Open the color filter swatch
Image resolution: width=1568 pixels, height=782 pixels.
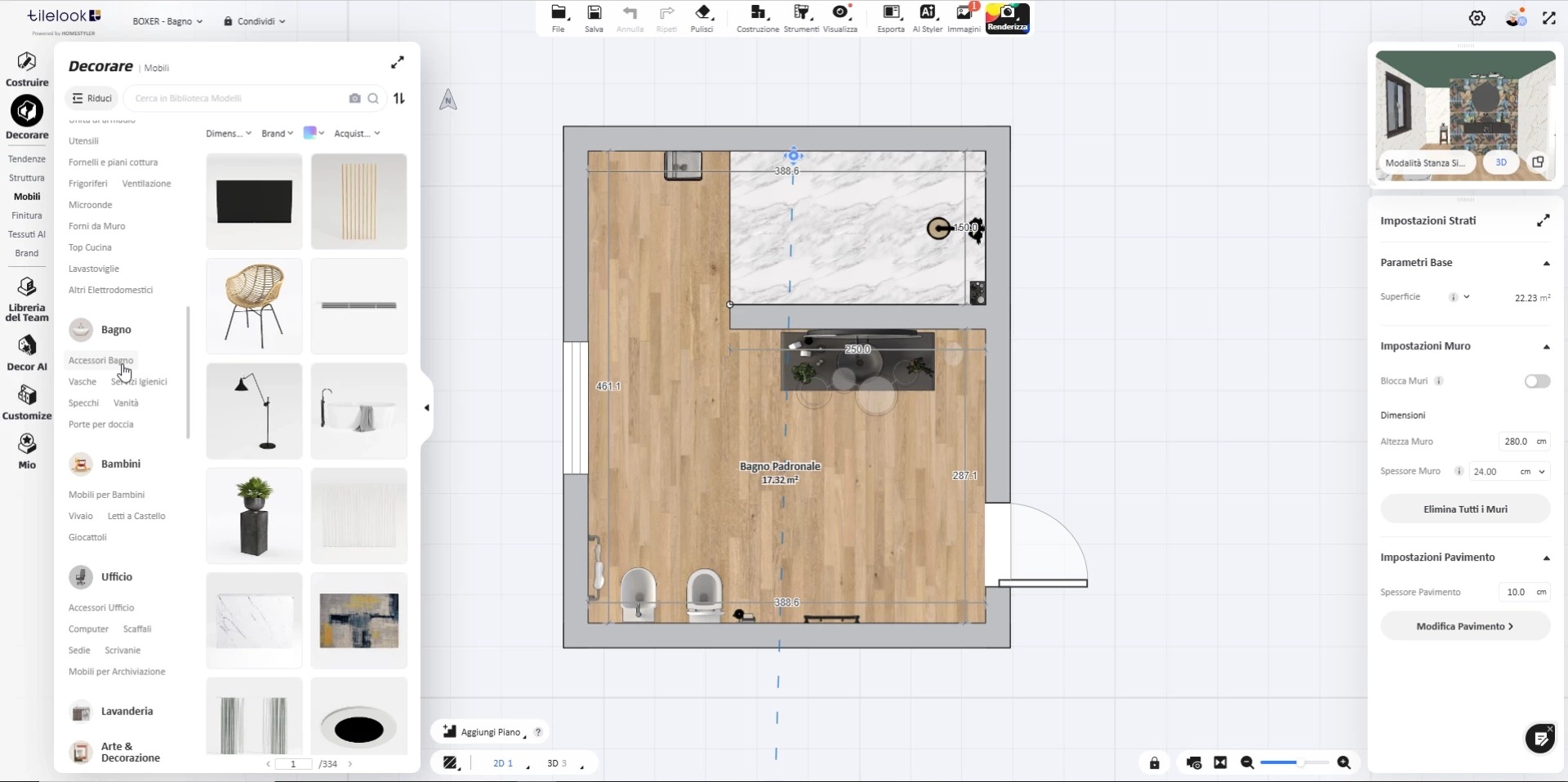314,133
